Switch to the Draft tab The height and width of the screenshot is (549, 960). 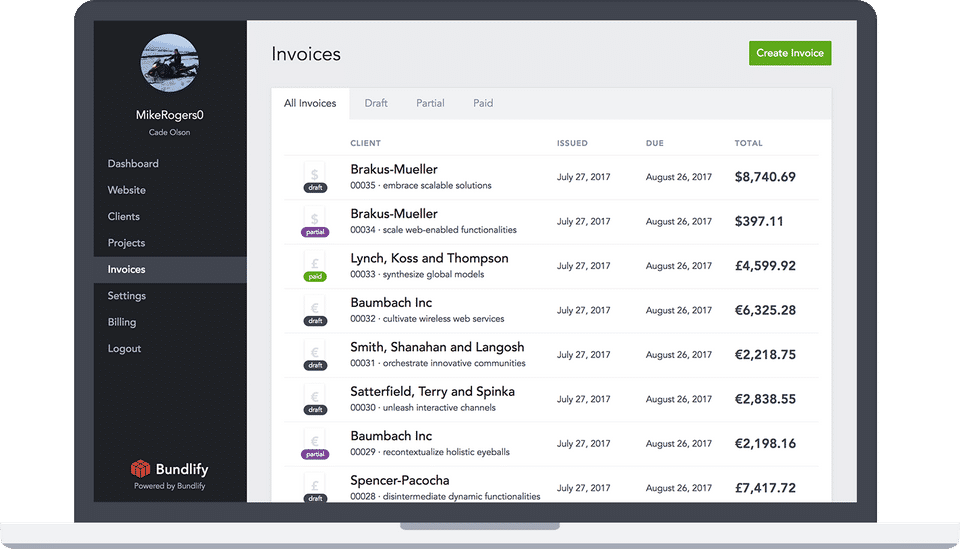click(x=376, y=103)
